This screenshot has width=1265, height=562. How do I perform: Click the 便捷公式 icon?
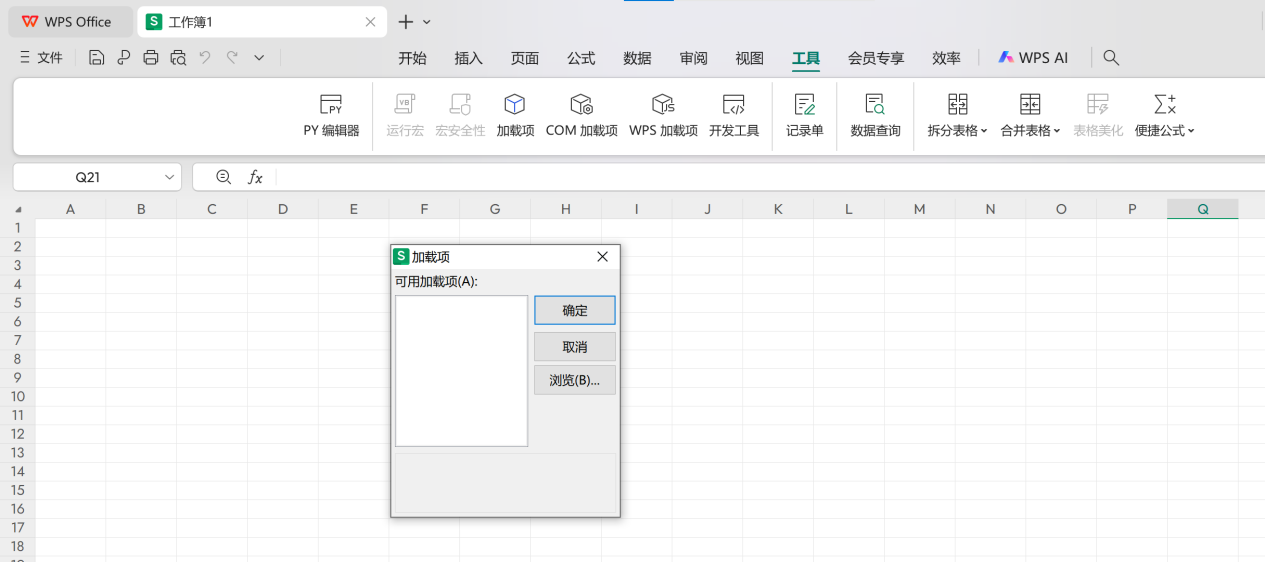[x=1164, y=104]
